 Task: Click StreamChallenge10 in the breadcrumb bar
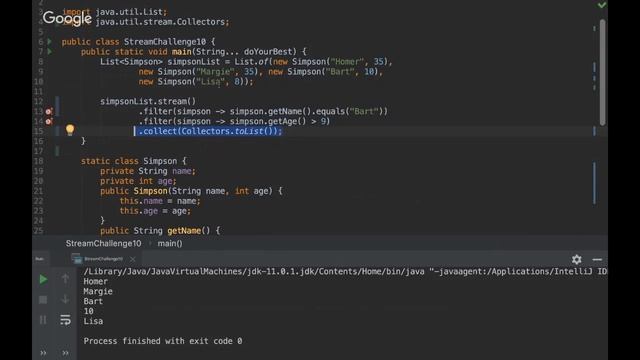(x=103, y=243)
